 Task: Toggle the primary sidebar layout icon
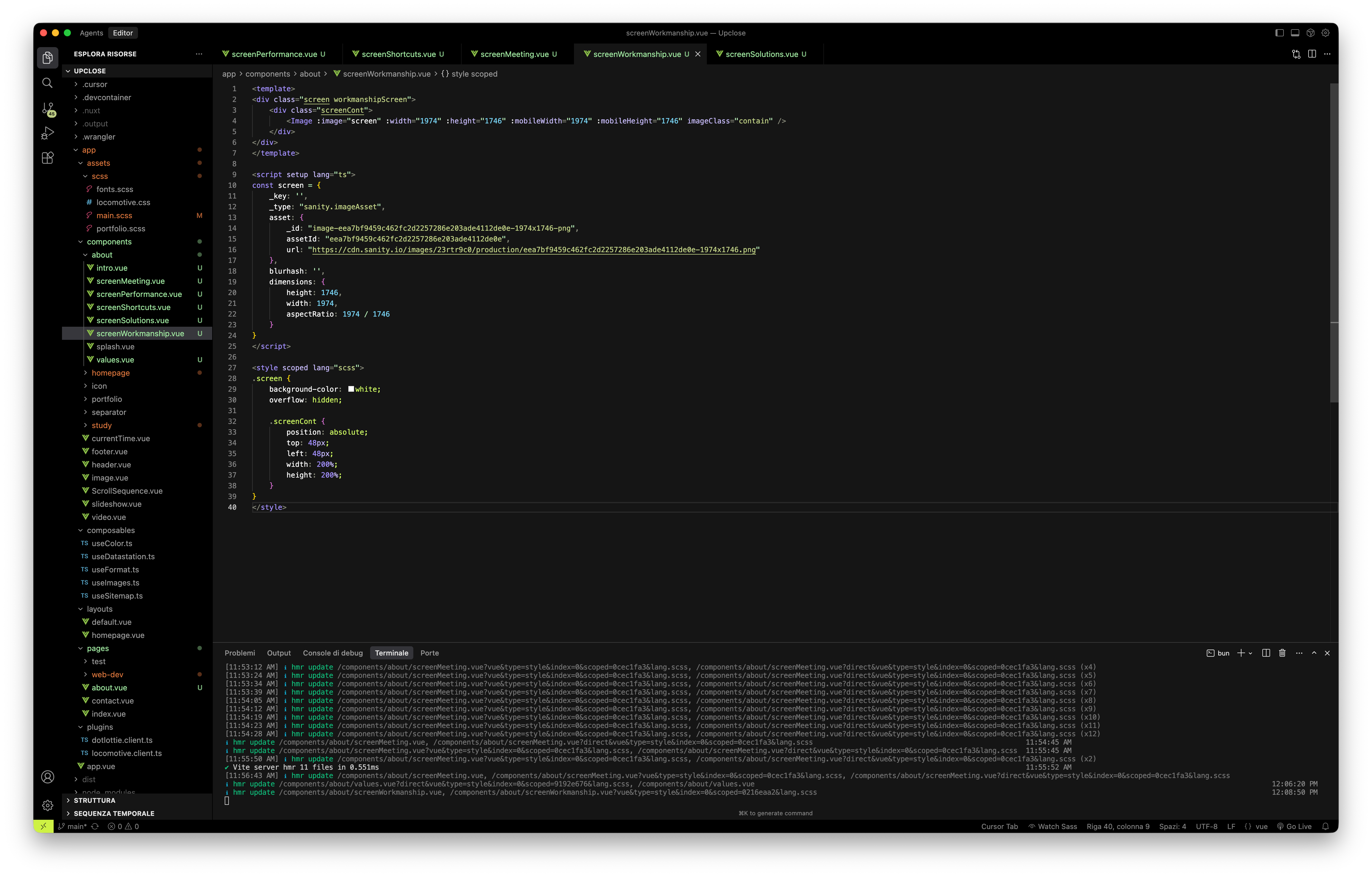point(1279,33)
